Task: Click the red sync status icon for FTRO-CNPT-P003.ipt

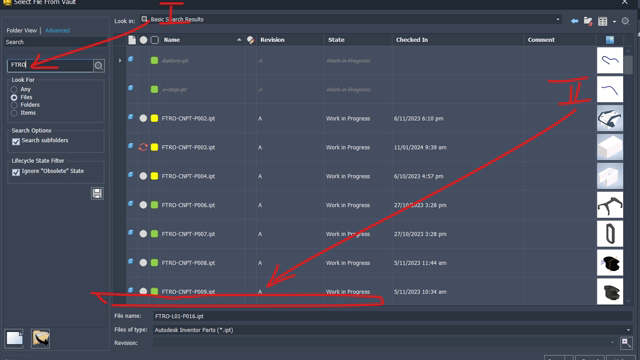Action: tap(143, 147)
